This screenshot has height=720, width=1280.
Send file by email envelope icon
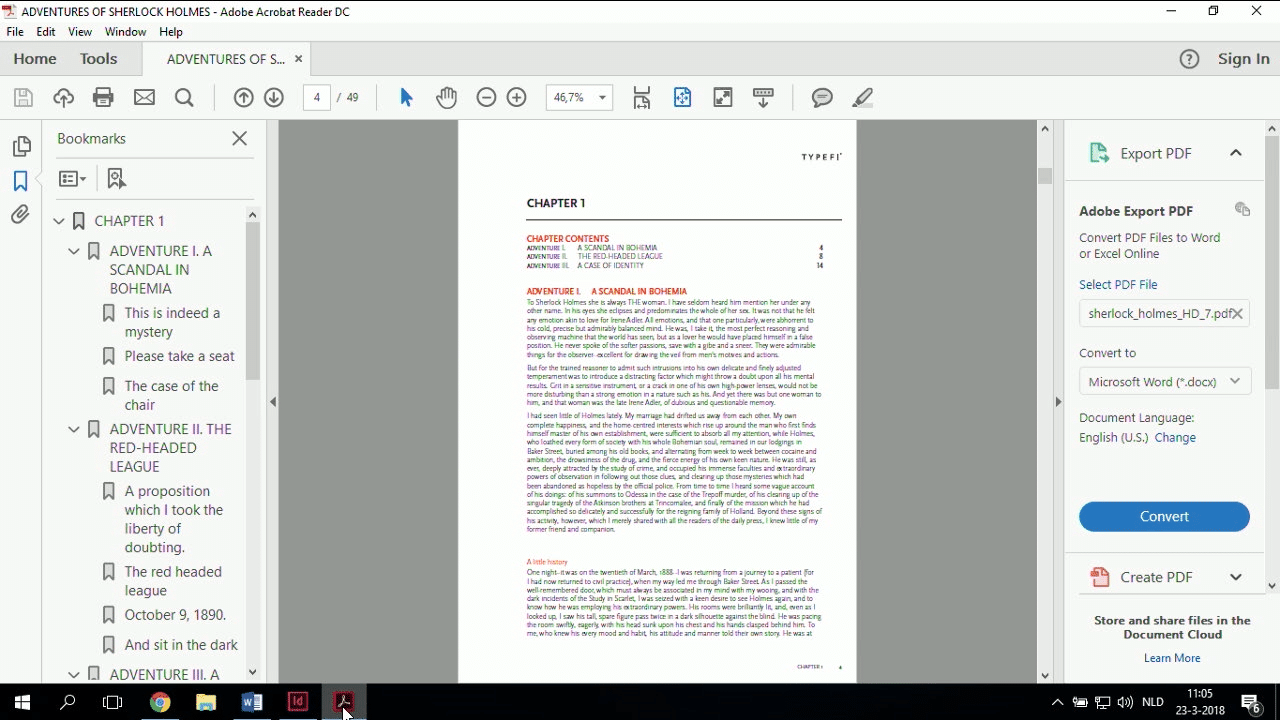pyautogui.click(x=144, y=97)
